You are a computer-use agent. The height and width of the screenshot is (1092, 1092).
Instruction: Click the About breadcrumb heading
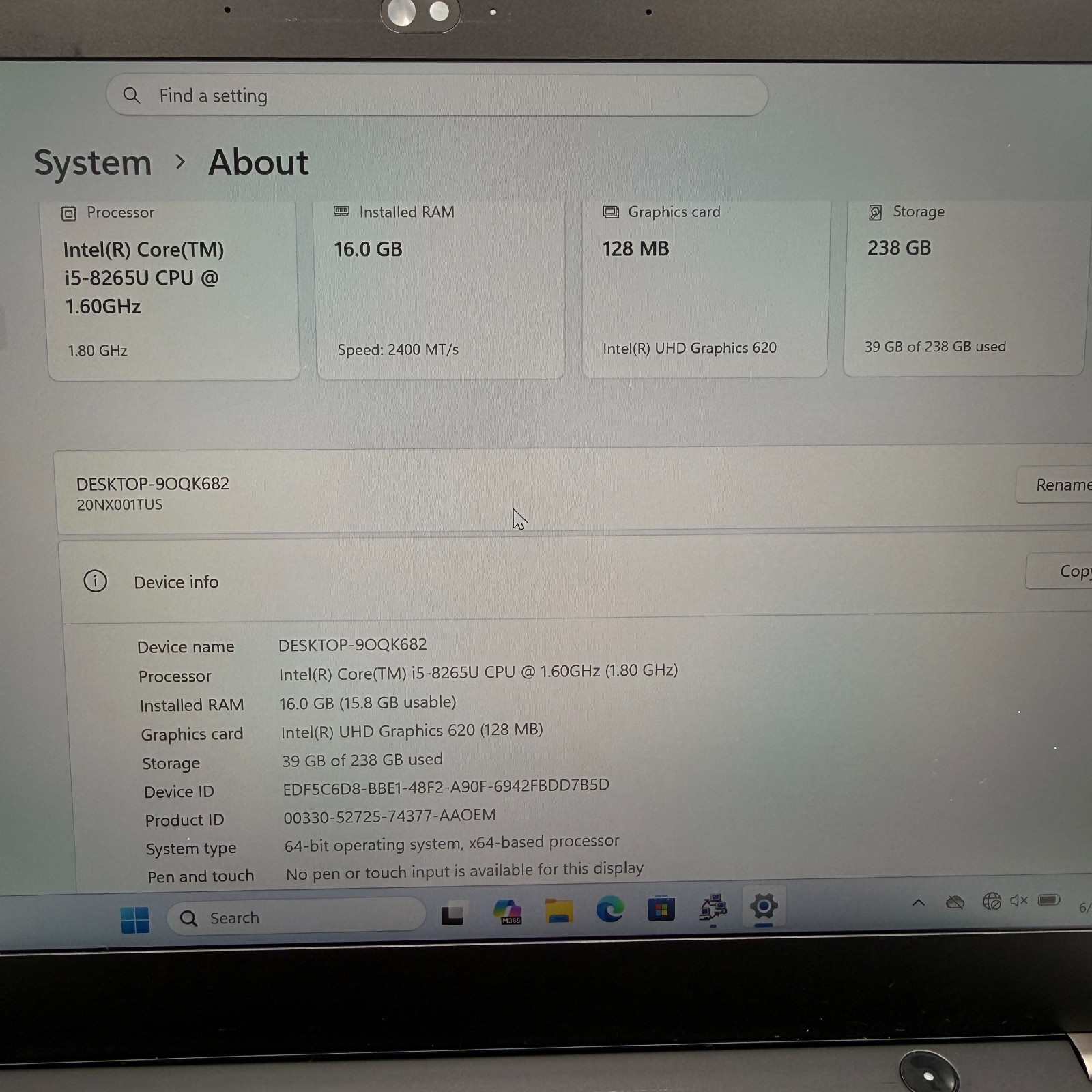259,162
